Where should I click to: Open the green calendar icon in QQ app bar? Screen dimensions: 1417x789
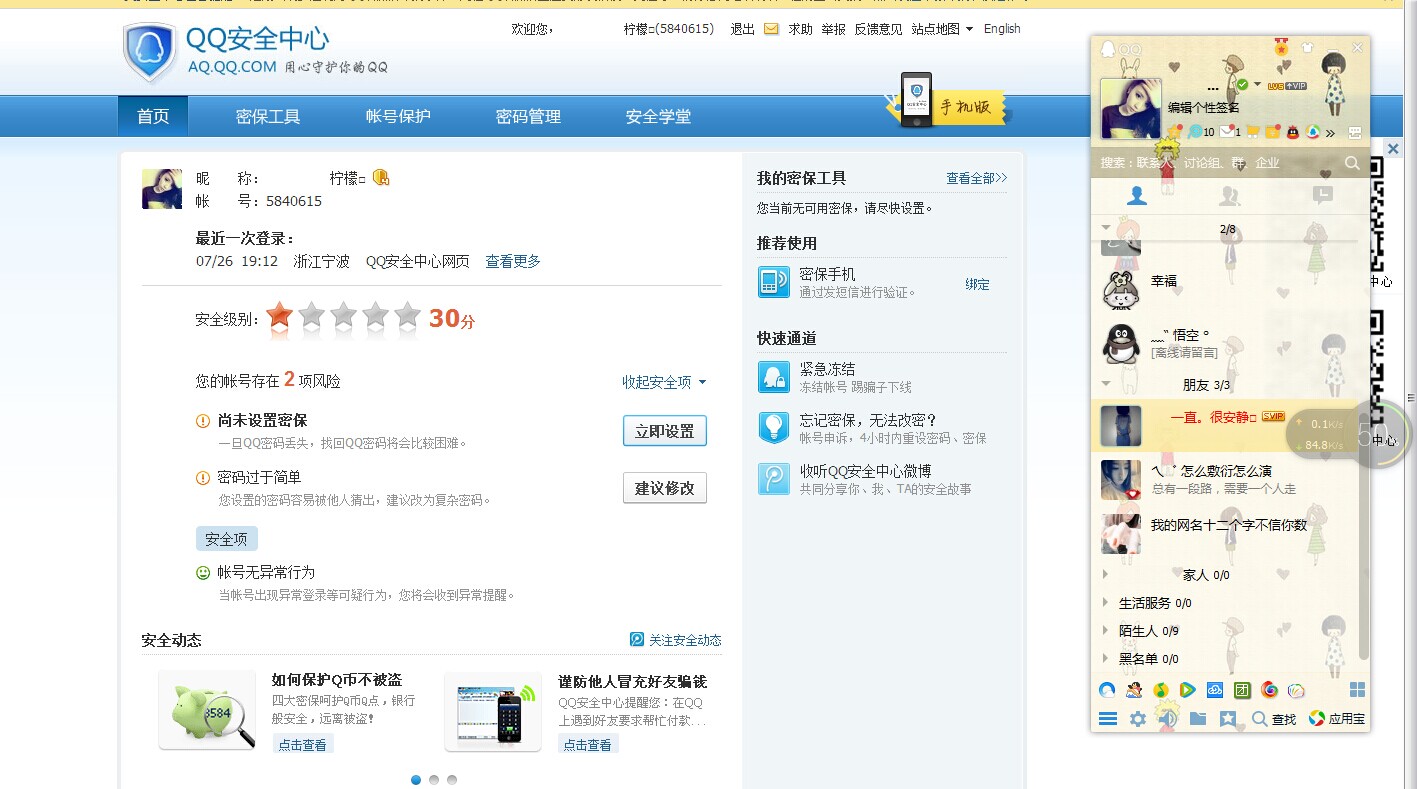[1242, 689]
